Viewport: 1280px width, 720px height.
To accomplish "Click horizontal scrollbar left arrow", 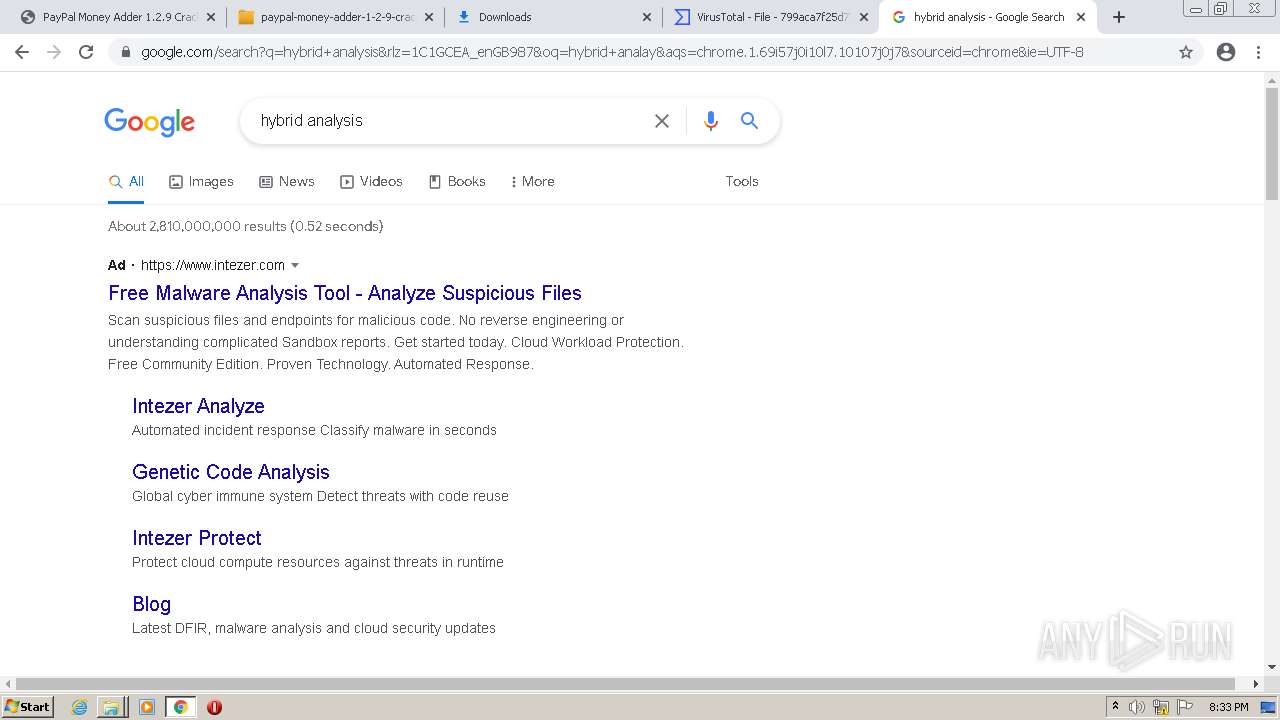I will 8,684.
